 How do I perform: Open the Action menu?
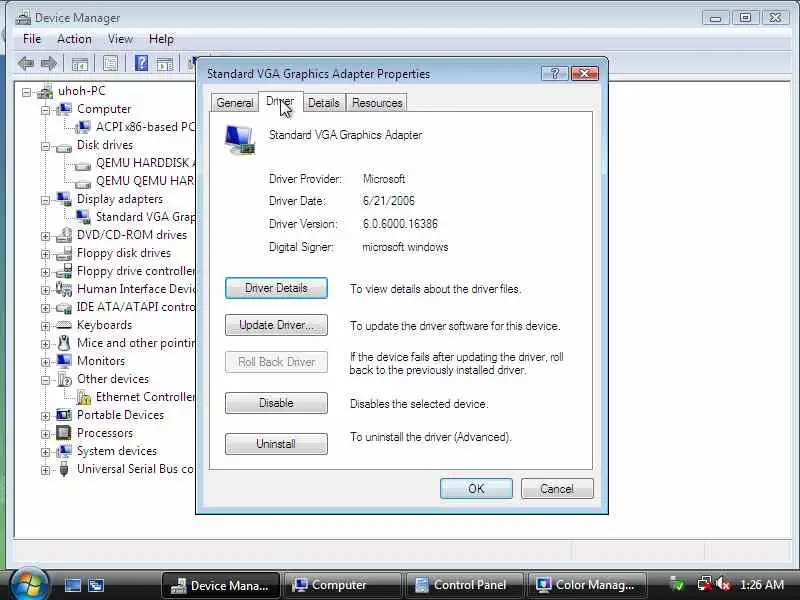point(74,39)
